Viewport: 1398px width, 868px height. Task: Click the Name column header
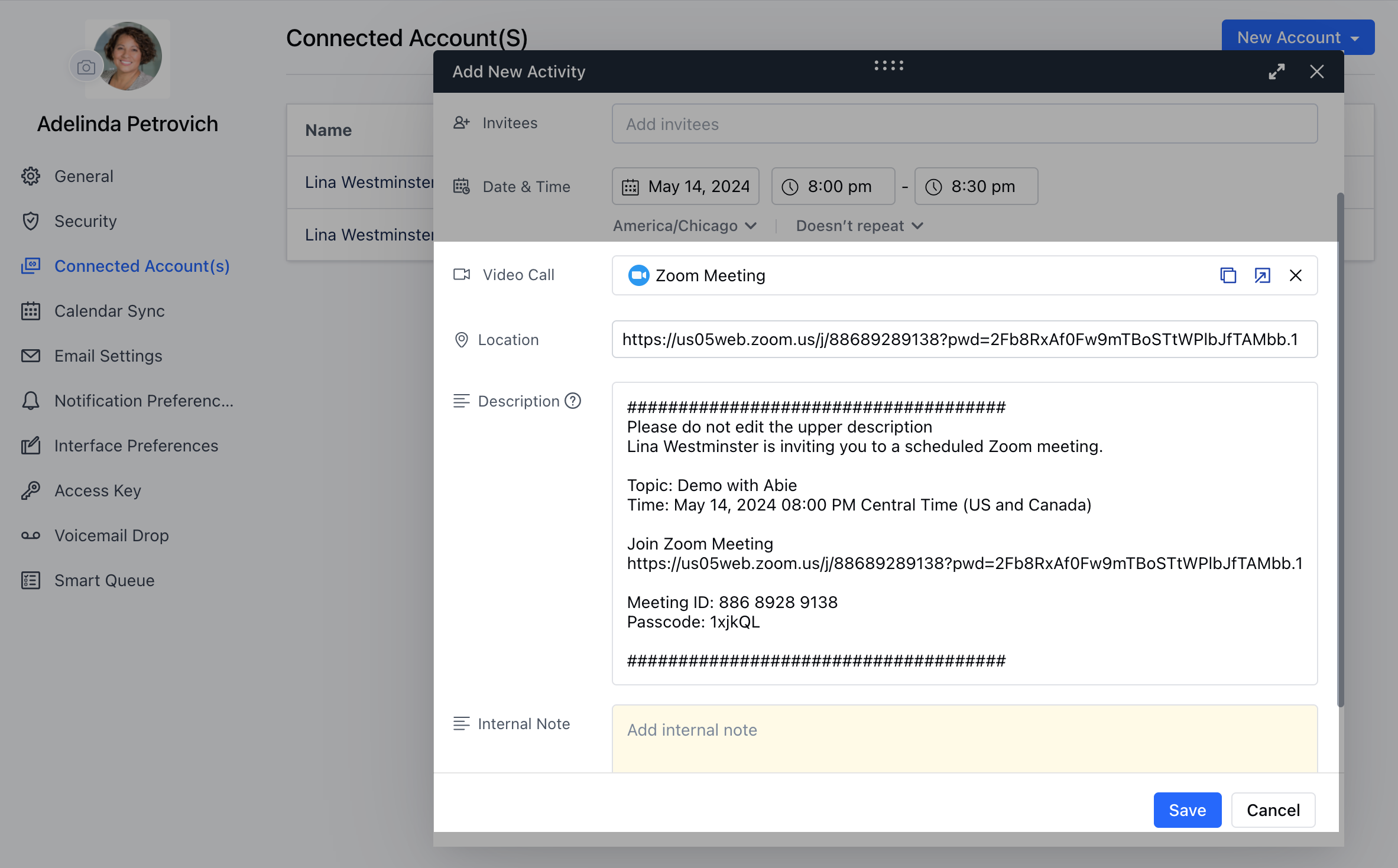(x=329, y=130)
